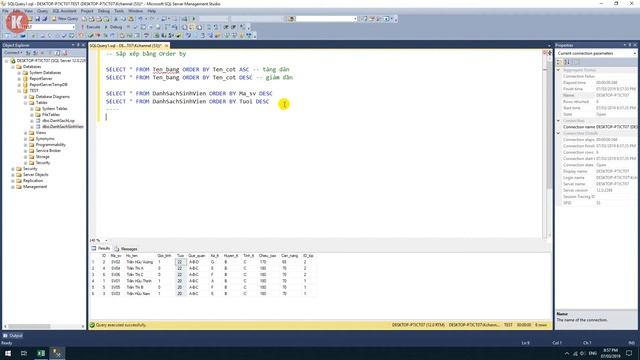Open the Project menu
640x360 pixels.
[x=87, y=11]
